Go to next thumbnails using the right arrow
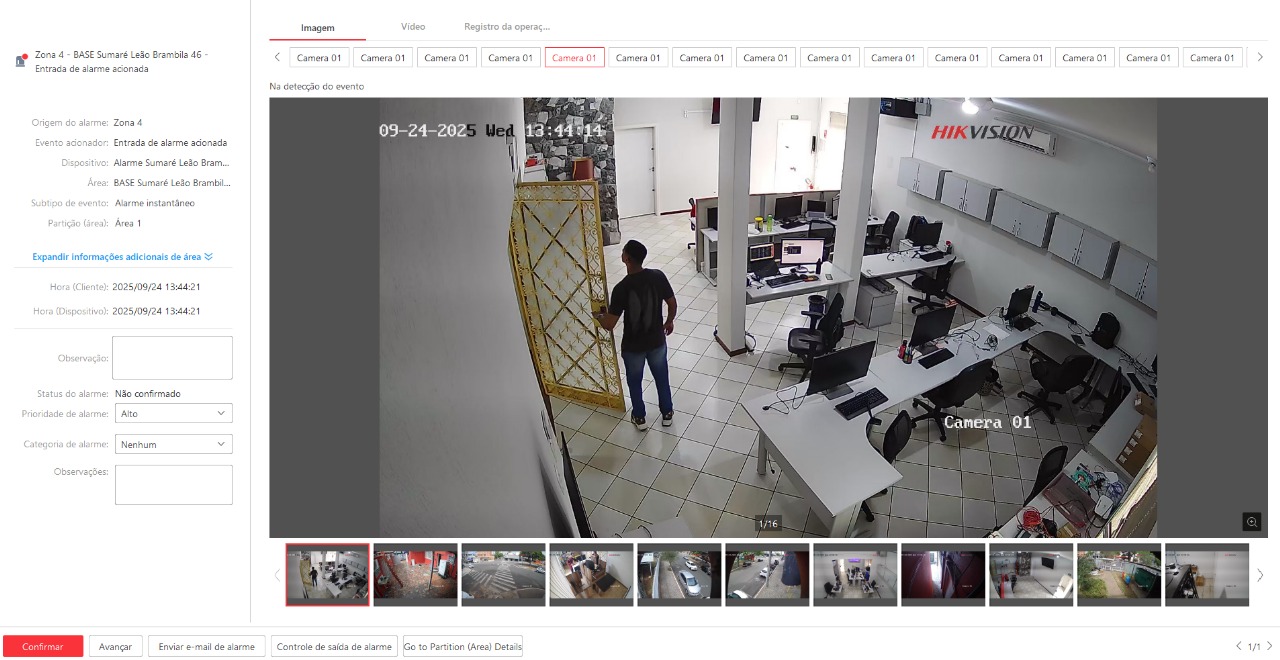This screenshot has height=660, width=1280. click(x=1260, y=575)
